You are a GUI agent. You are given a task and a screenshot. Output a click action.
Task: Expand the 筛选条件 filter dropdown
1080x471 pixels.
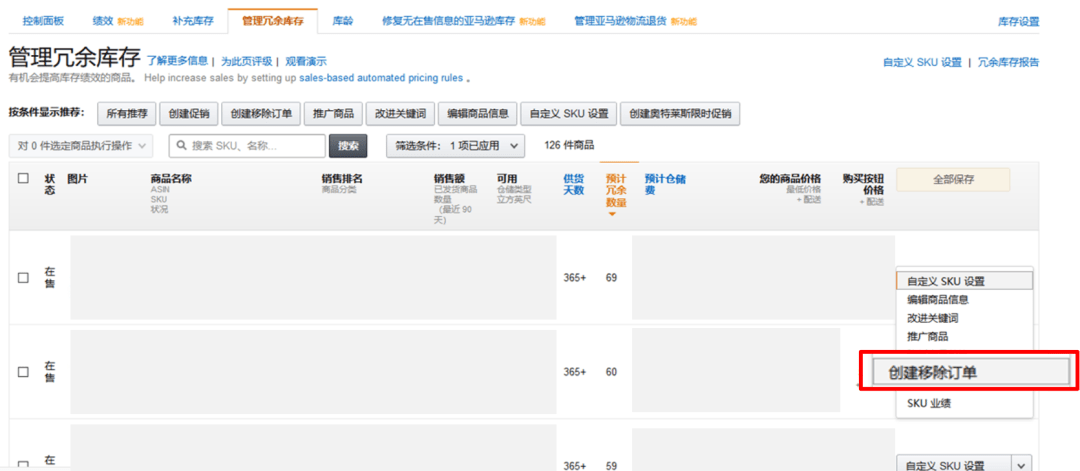tap(455, 146)
